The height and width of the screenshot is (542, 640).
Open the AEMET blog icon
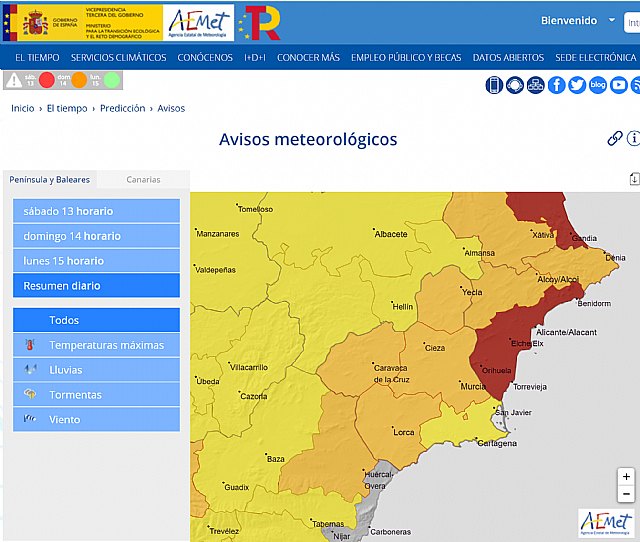[598, 85]
